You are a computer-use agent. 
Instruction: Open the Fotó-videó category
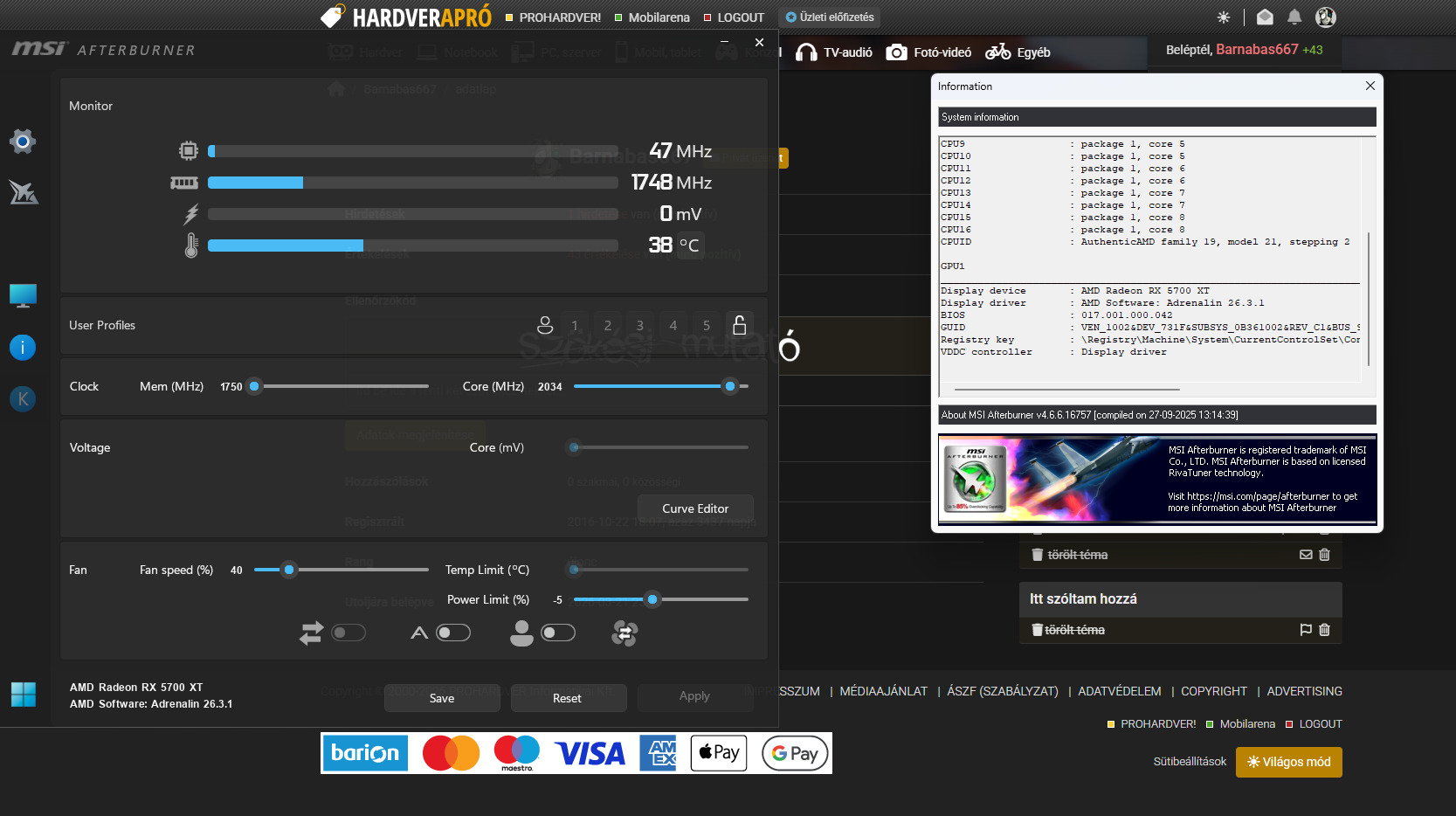tap(928, 52)
